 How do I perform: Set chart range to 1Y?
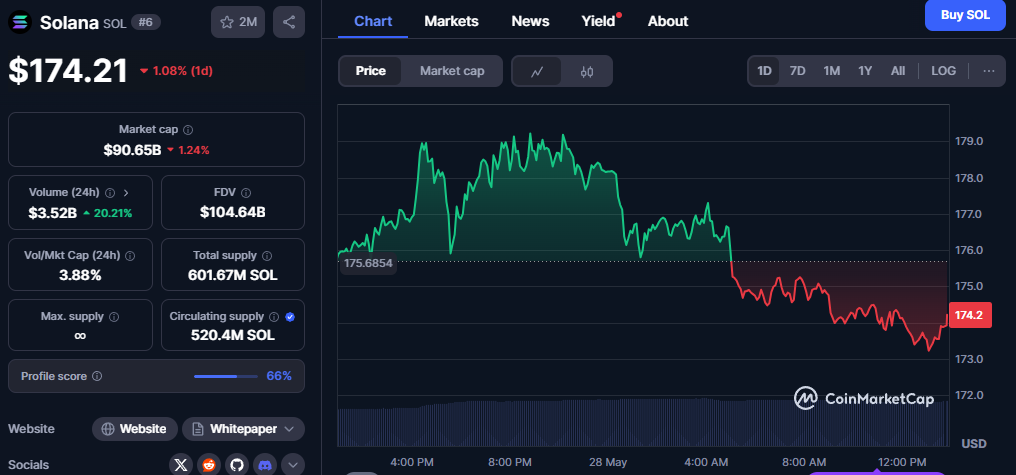tap(865, 71)
